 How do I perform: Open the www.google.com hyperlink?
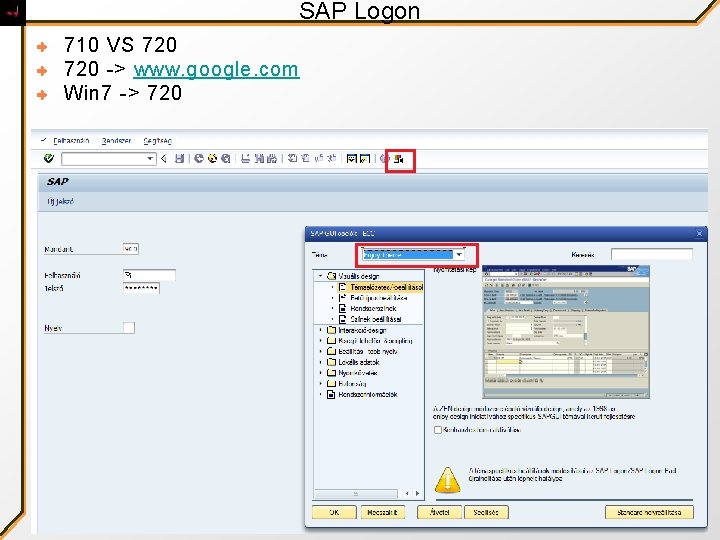(216, 69)
